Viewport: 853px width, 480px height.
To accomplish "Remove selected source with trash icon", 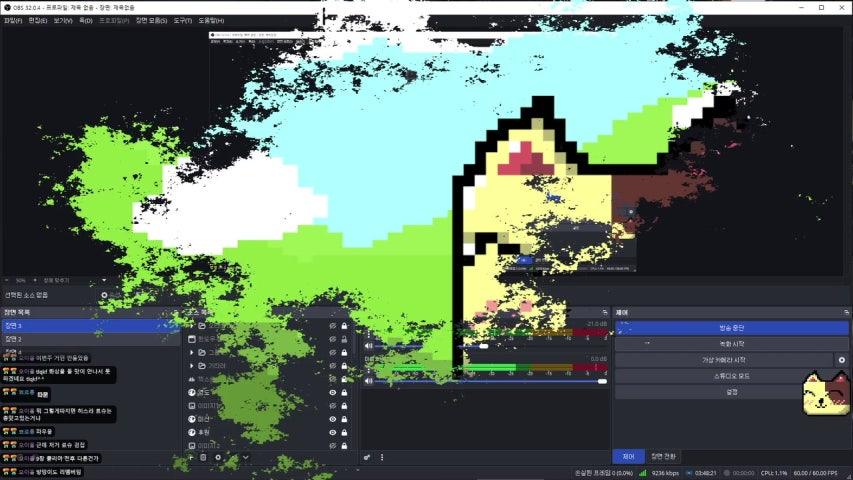I will [203, 458].
